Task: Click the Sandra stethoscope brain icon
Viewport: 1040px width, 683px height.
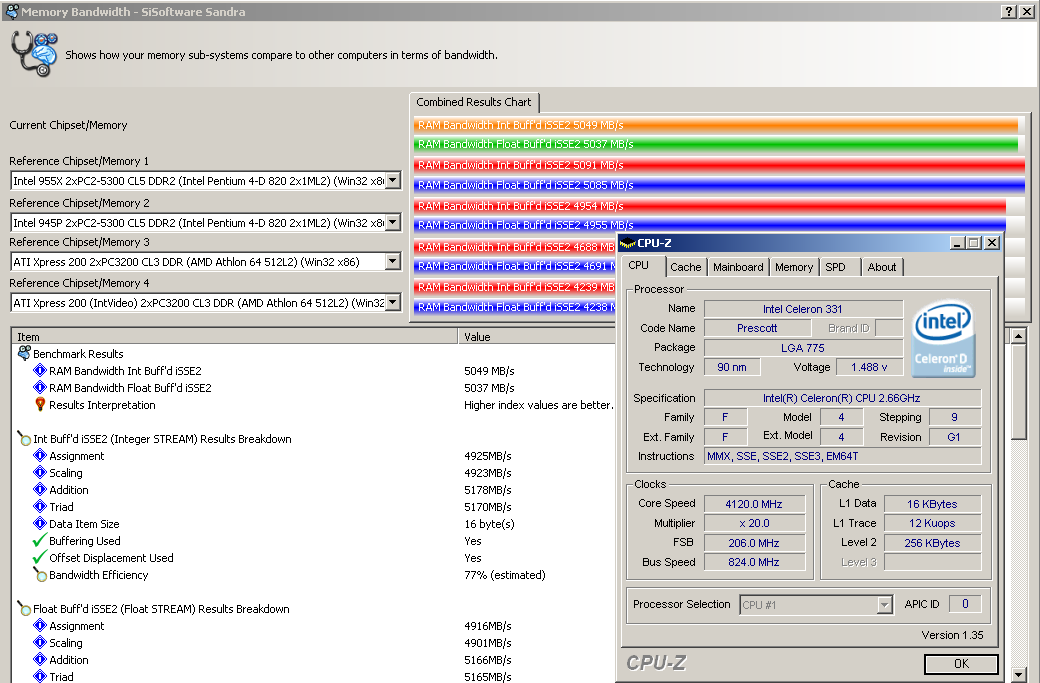Action: tap(35, 54)
